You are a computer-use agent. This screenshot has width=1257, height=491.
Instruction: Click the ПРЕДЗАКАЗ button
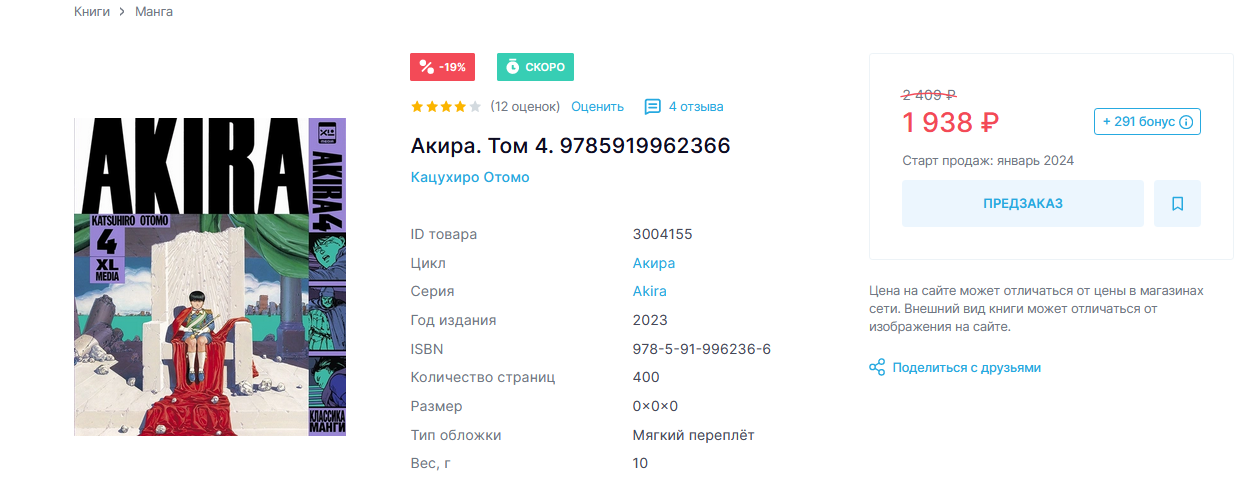1023,204
